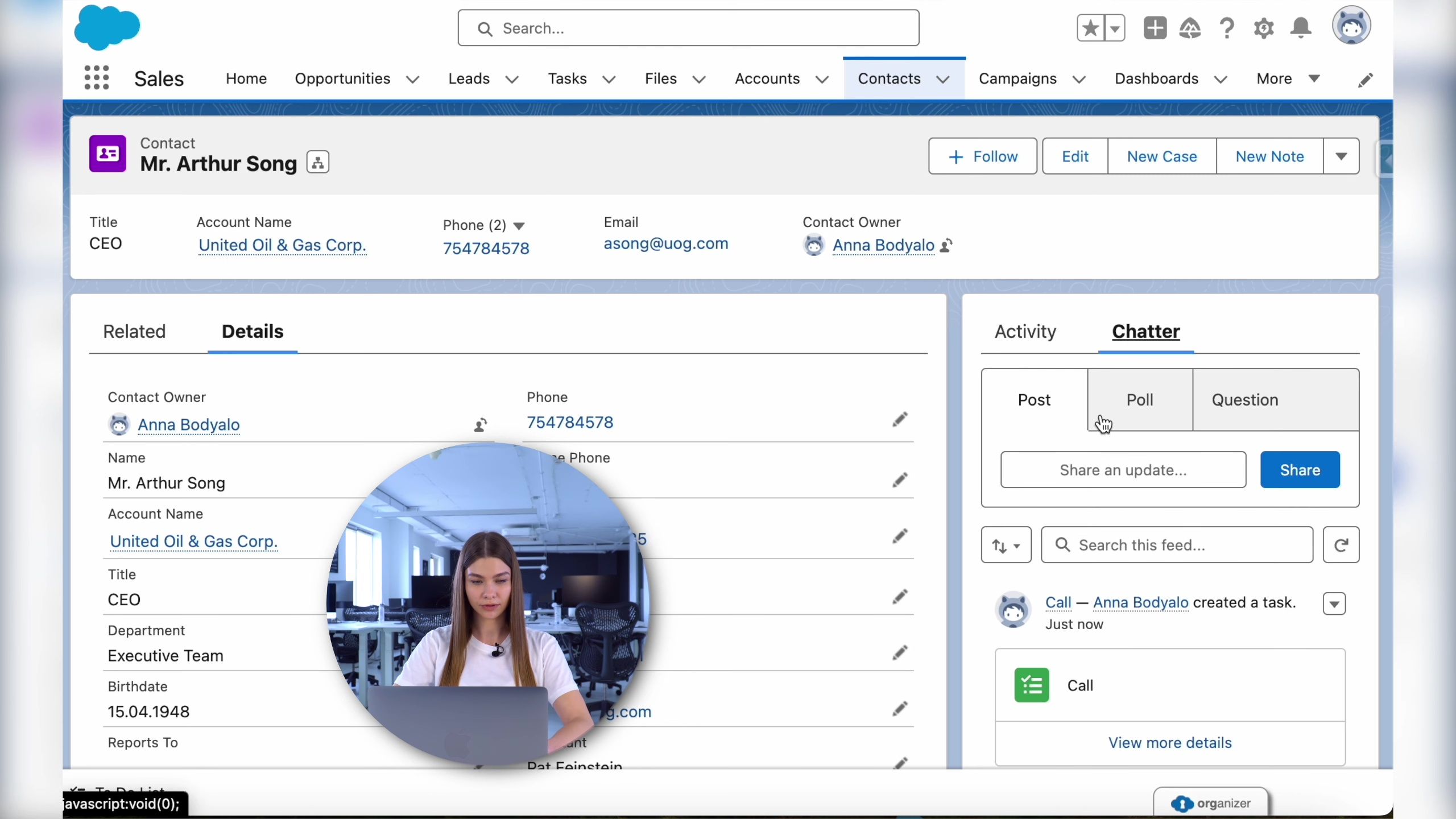Screen dimensions: 1456x819
Task: Edit the Title row pencil icon
Action: coord(900,597)
